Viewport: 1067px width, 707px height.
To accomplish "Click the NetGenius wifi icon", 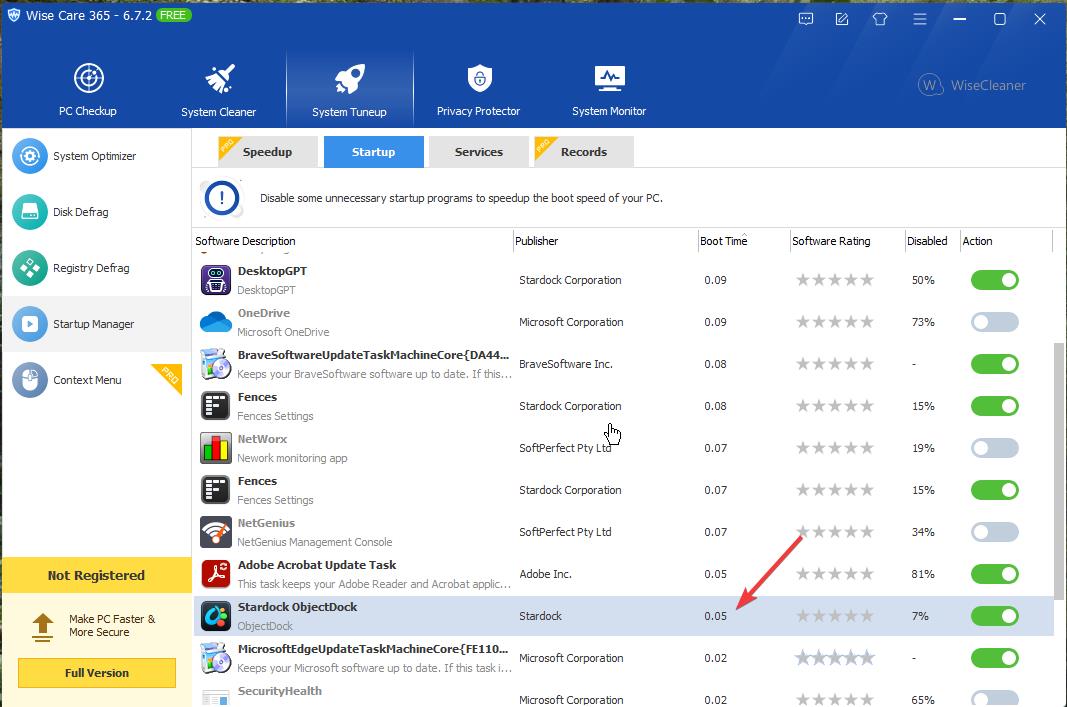I will click(x=216, y=532).
